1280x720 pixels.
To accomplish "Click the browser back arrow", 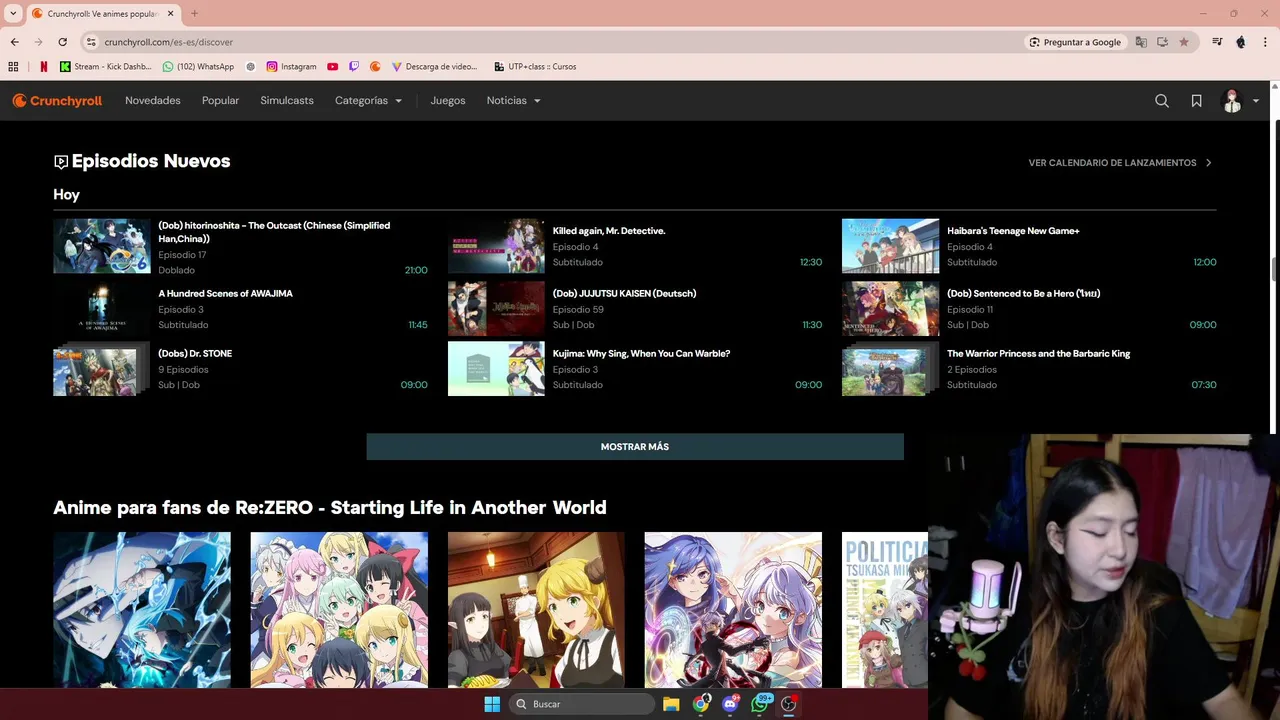I will 14,42.
